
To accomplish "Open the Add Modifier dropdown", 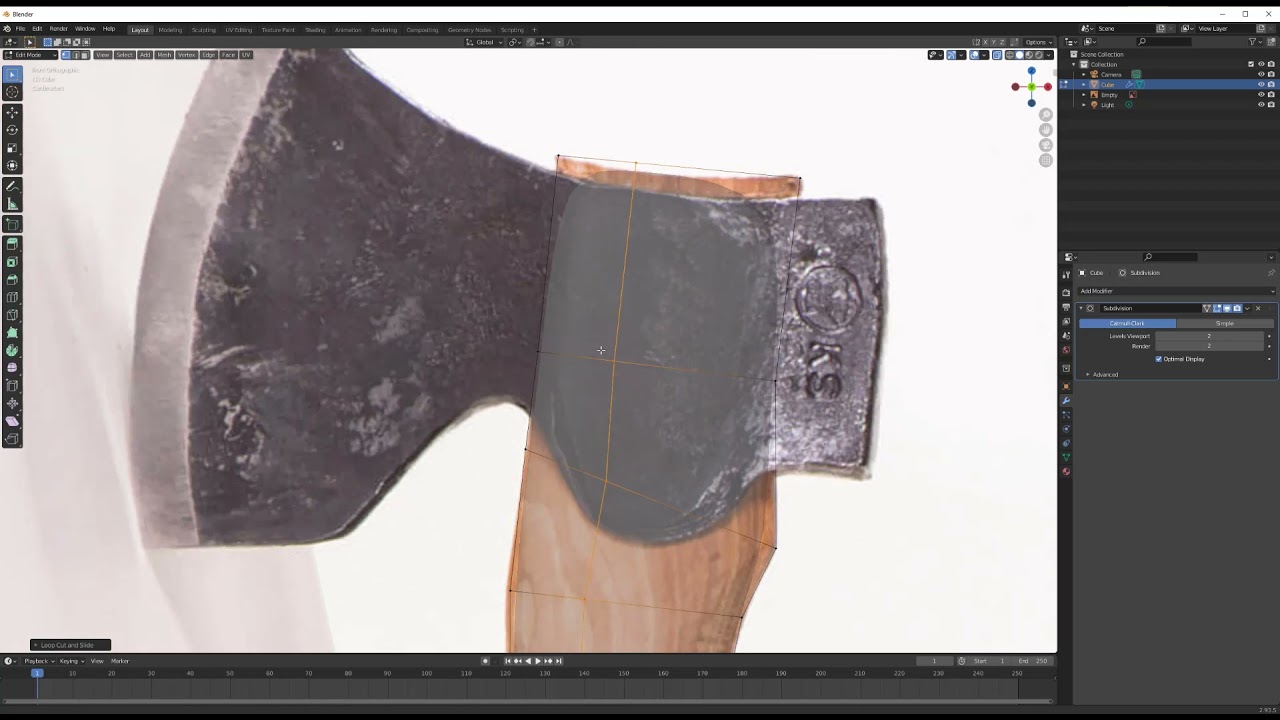I will [1176, 291].
